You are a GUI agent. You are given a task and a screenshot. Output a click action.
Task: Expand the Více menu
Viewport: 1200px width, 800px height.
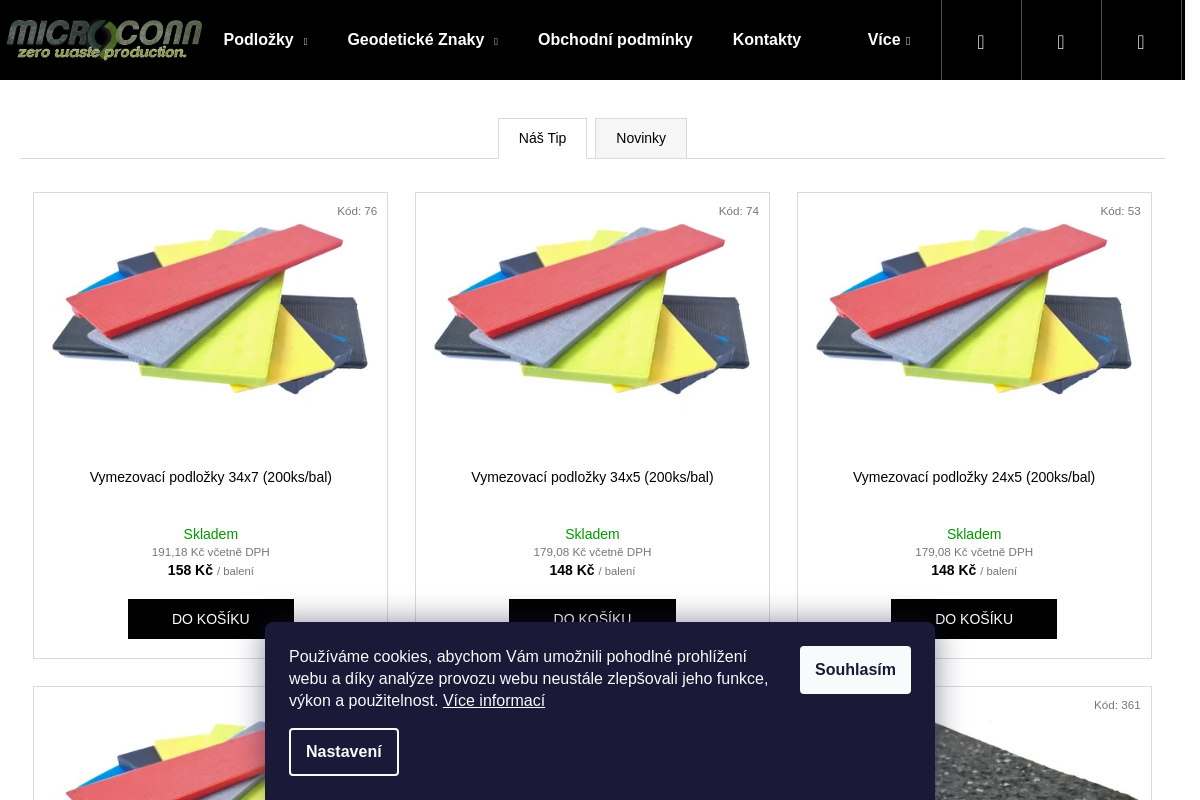[889, 40]
